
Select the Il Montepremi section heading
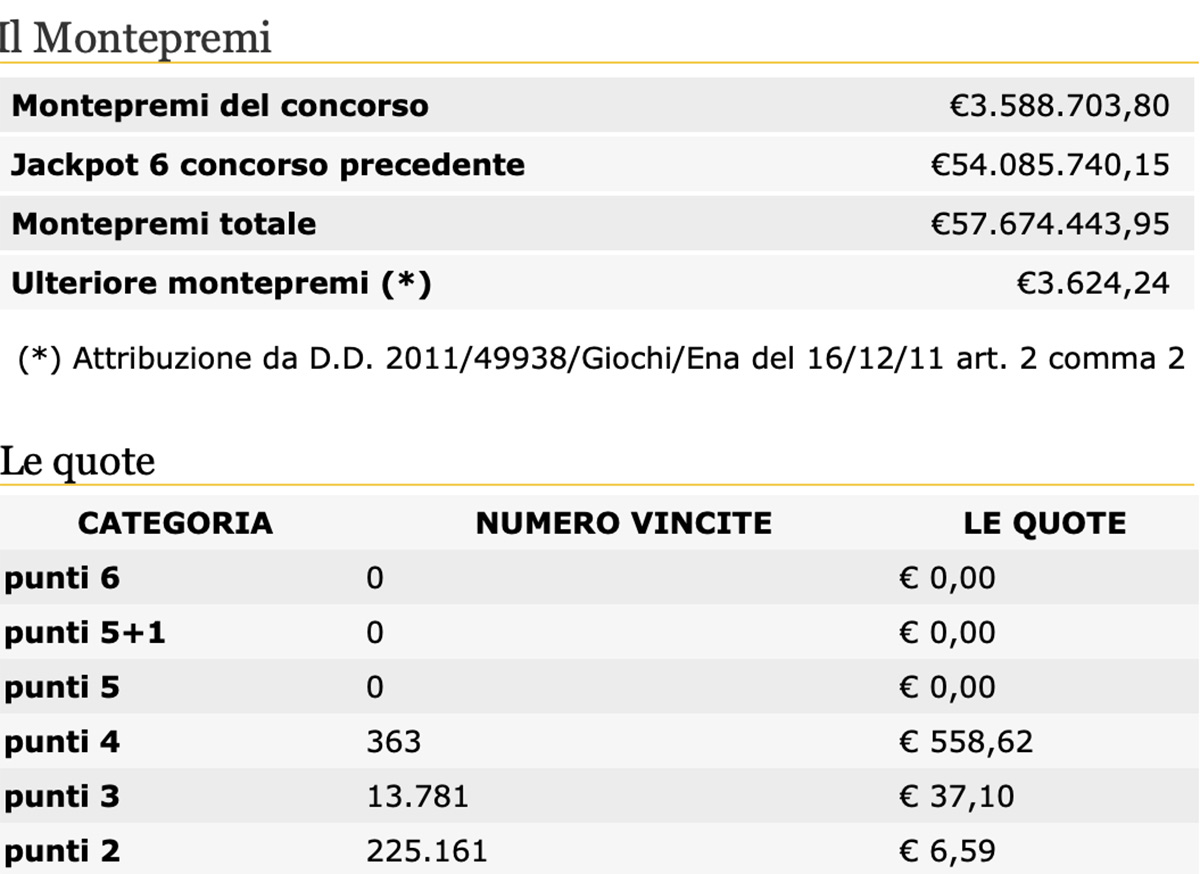pos(135,38)
